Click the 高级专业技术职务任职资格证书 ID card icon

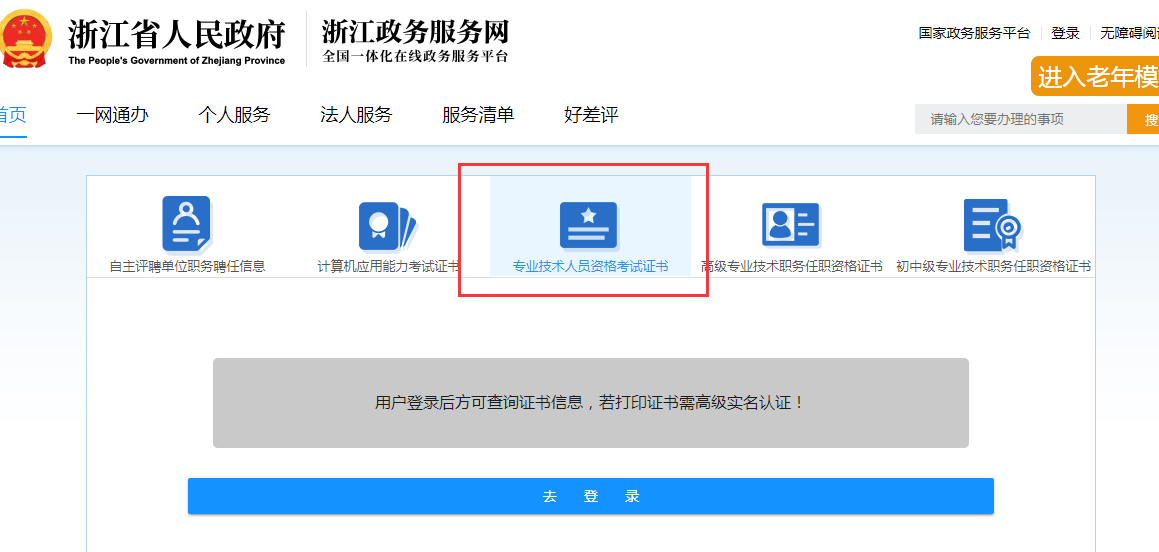click(791, 224)
